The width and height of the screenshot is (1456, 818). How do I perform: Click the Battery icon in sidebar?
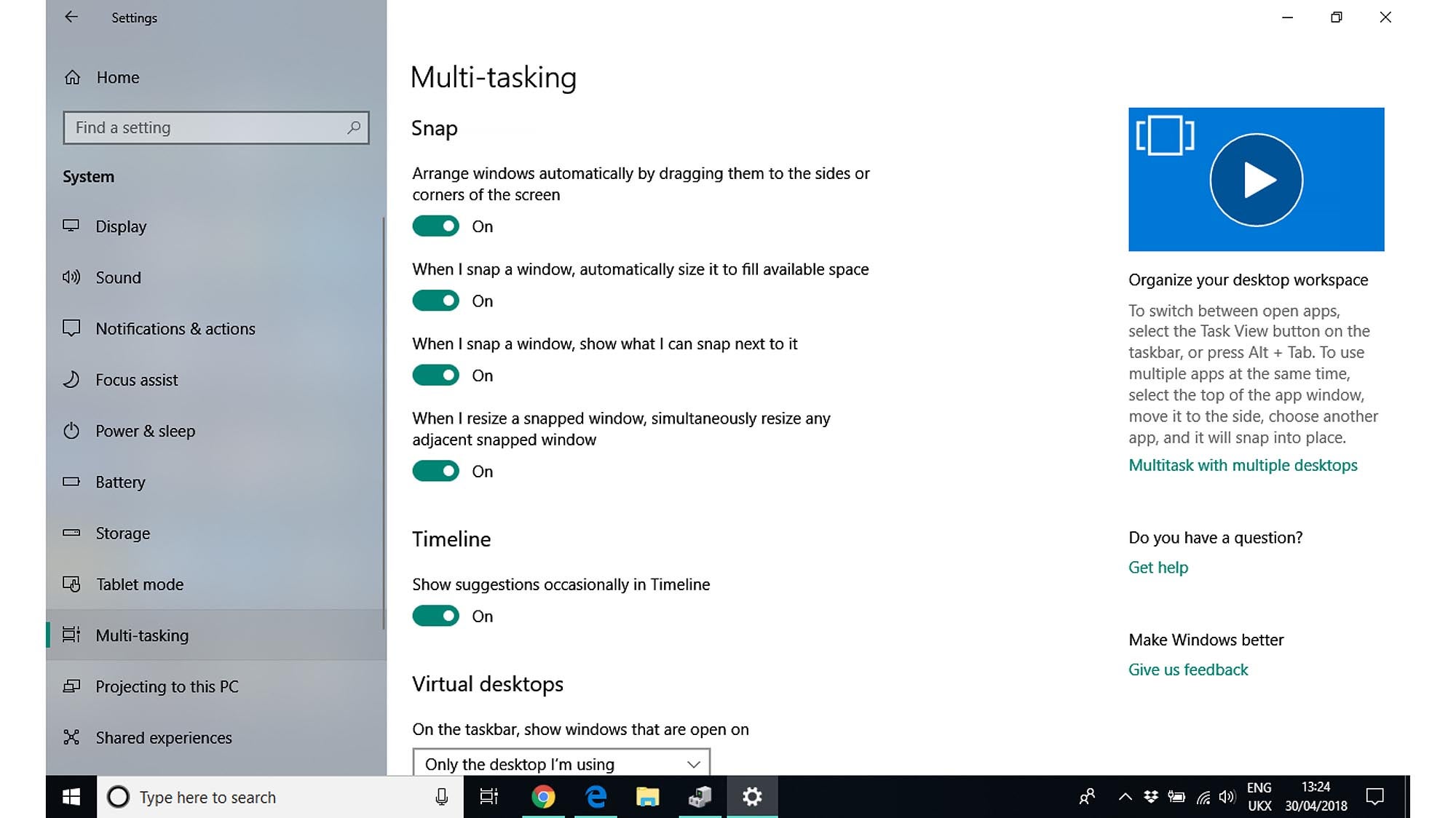71,481
